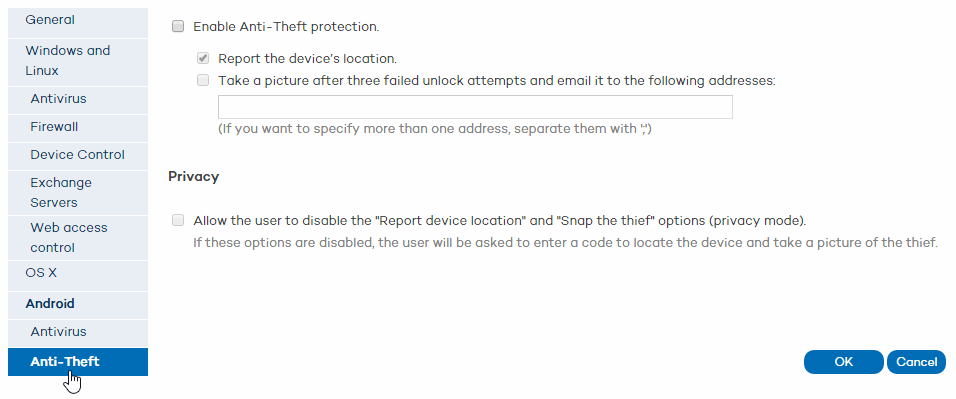Check Take a picture after failed unlock attempts

[203, 80]
